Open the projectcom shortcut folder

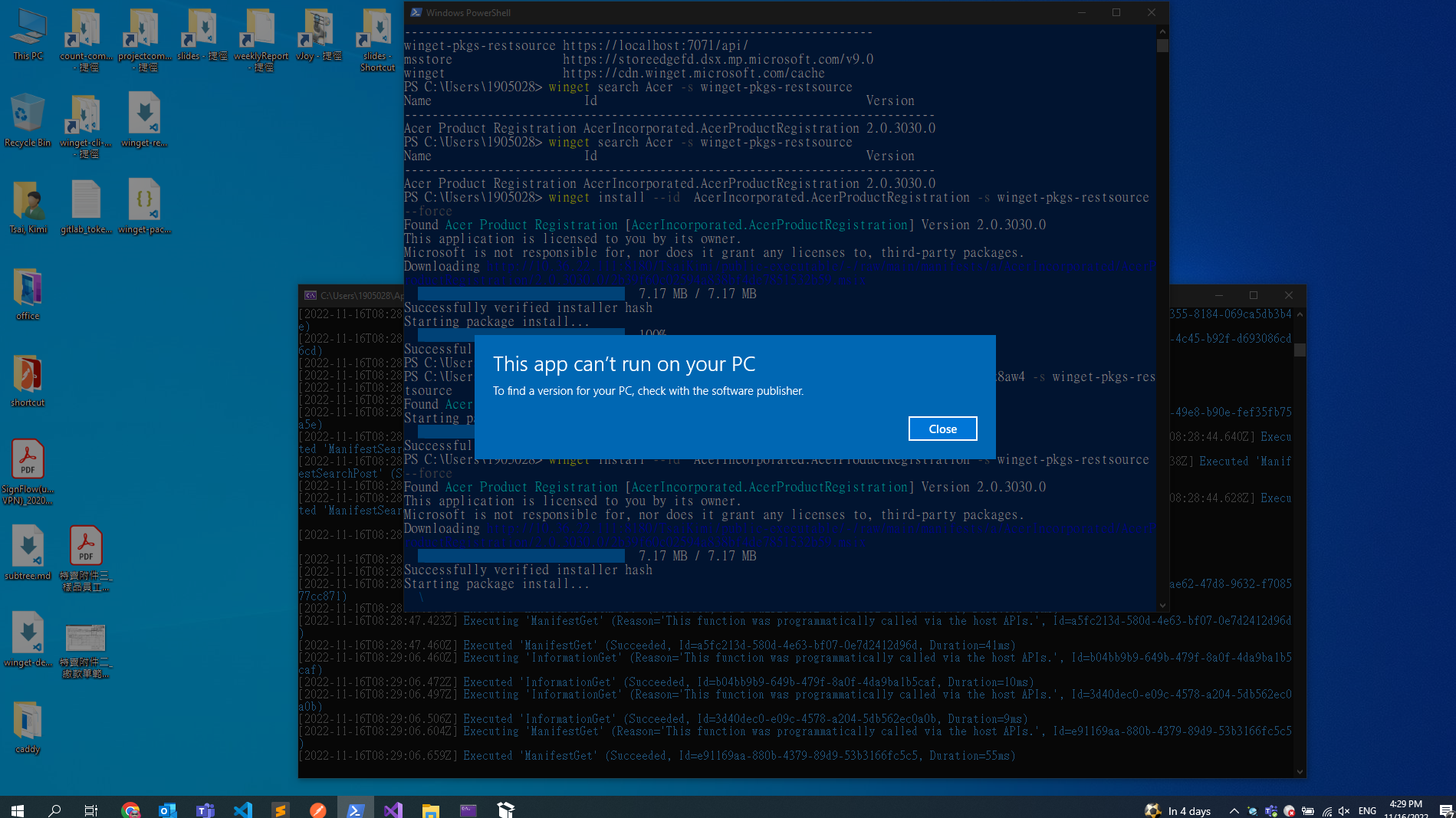point(144,40)
